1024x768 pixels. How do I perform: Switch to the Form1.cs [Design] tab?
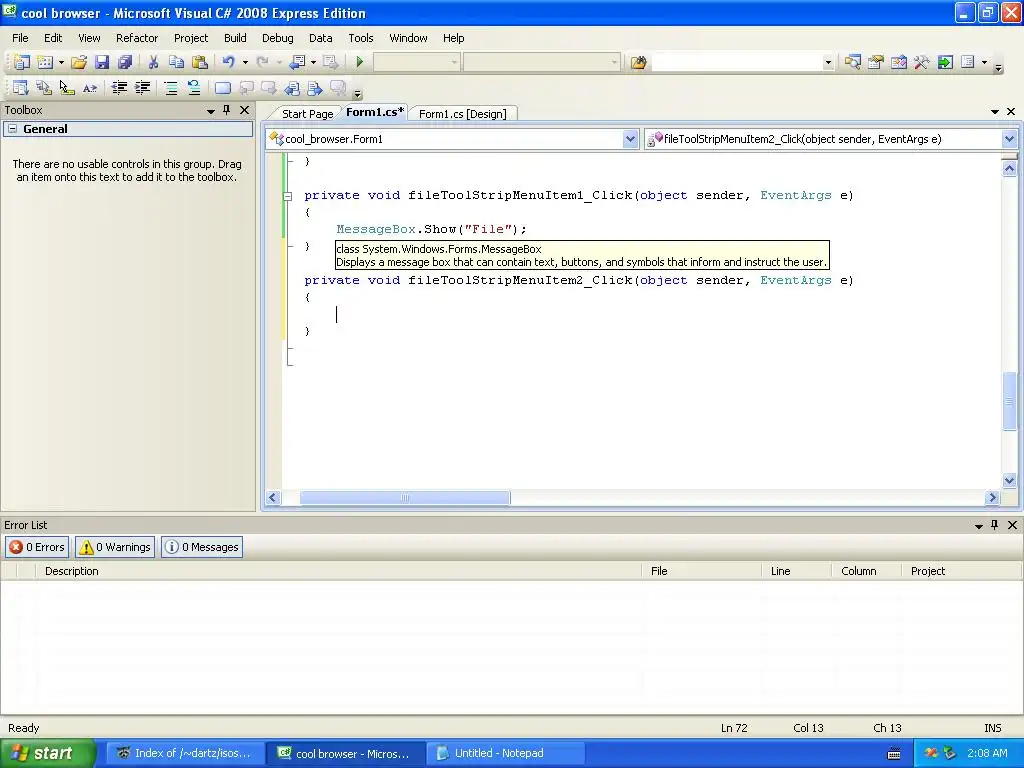pyautogui.click(x=462, y=114)
